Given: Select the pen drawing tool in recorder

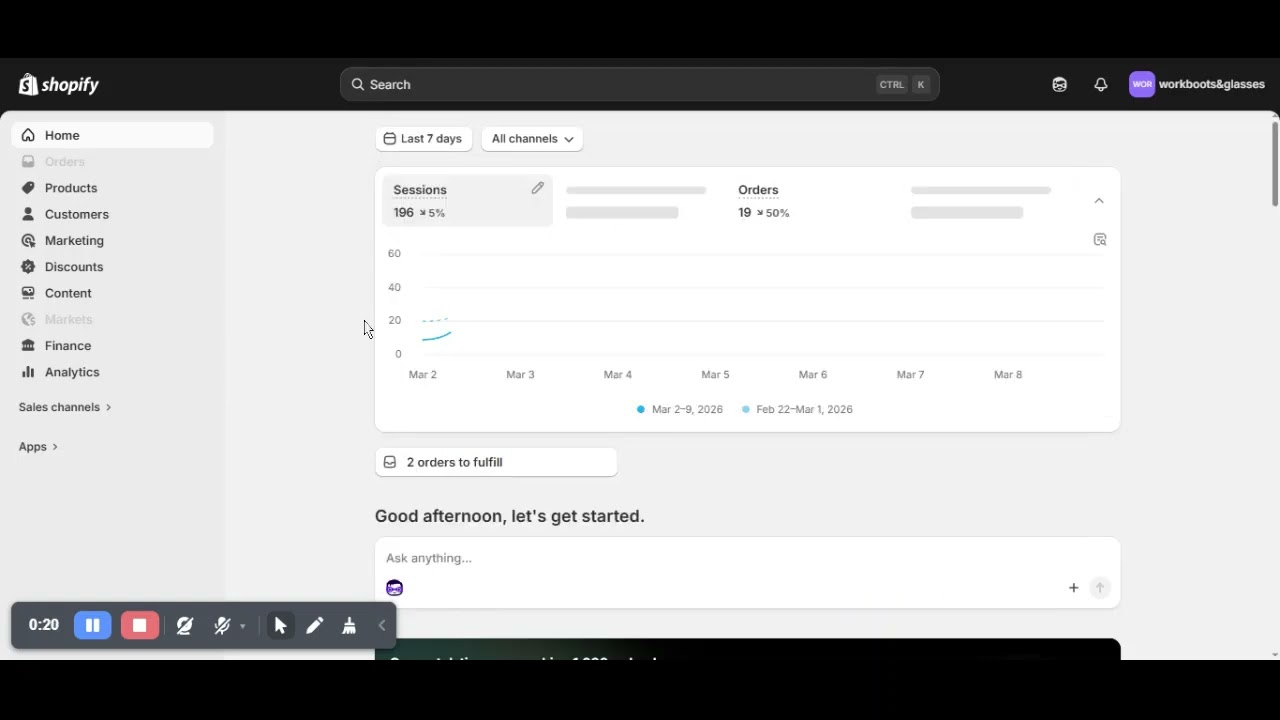Looking at the screenshot, I should (315, 626).
